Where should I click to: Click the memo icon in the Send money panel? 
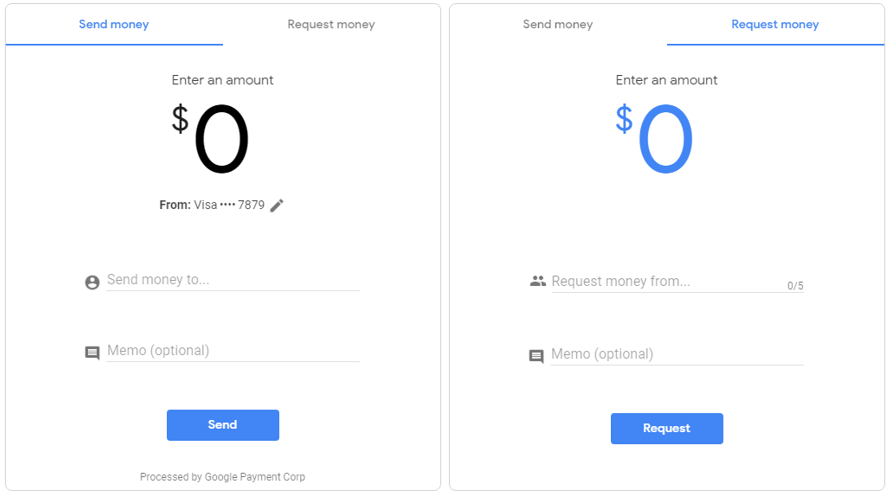point(92,353)
